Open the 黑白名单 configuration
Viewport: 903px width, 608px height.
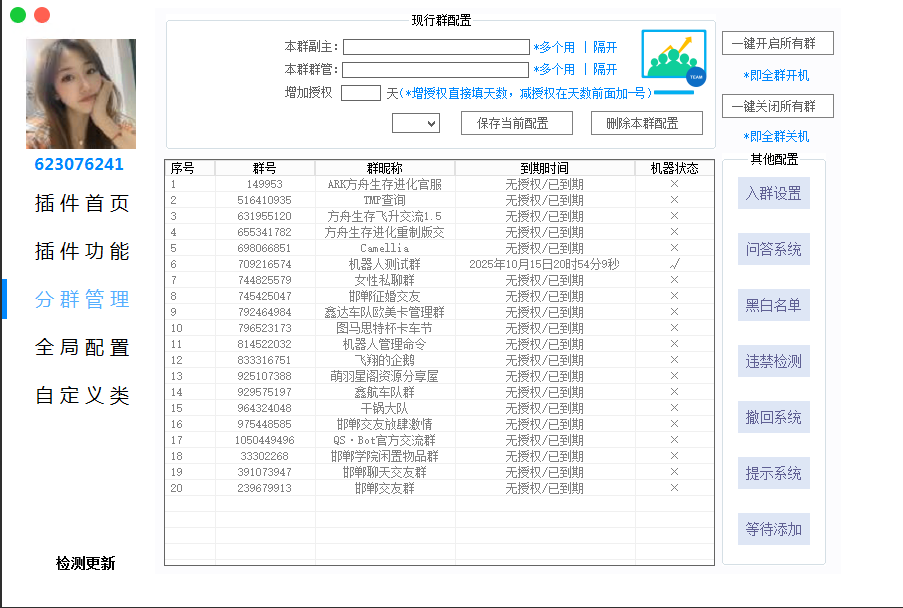pyautogui.click(x=774, y=305)
